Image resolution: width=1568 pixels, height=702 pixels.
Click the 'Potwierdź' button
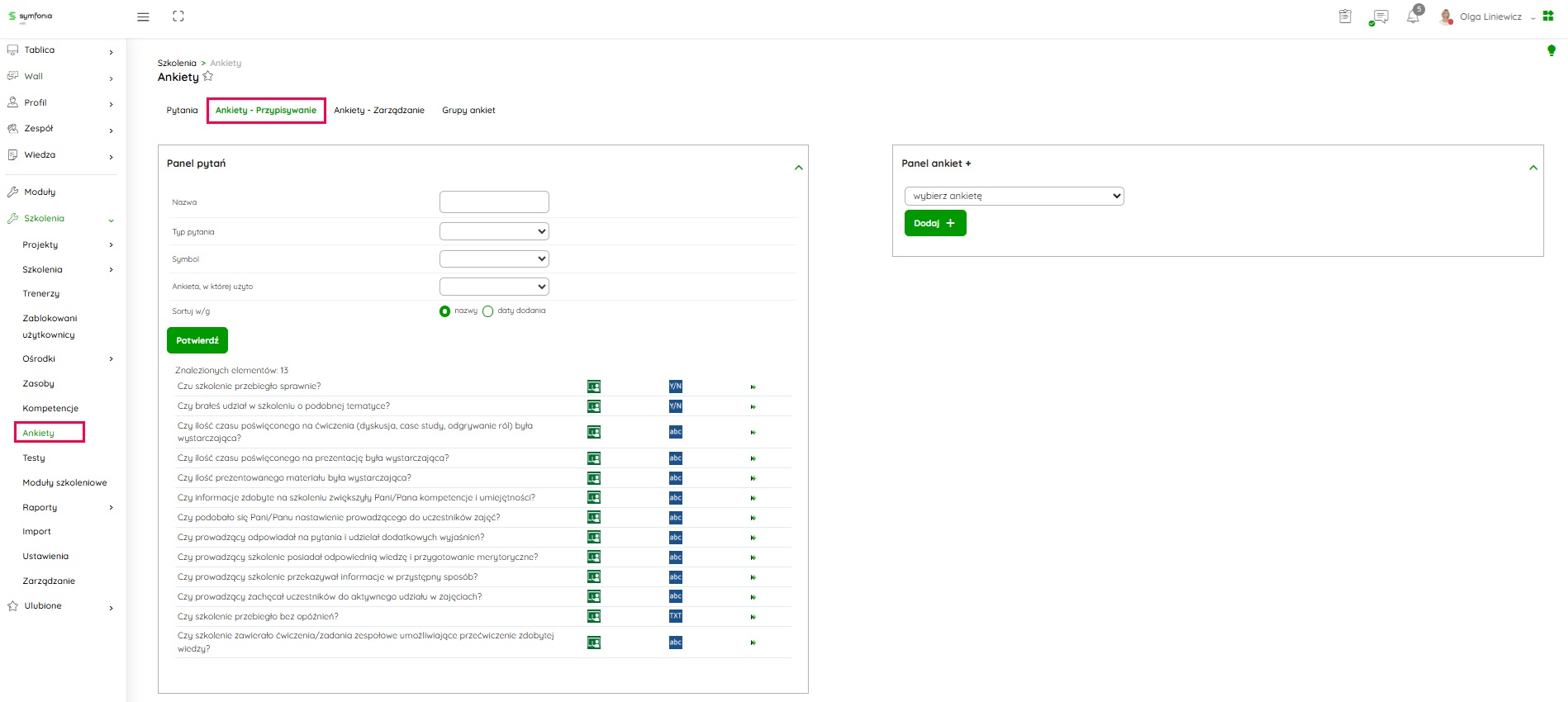(197, 340)
